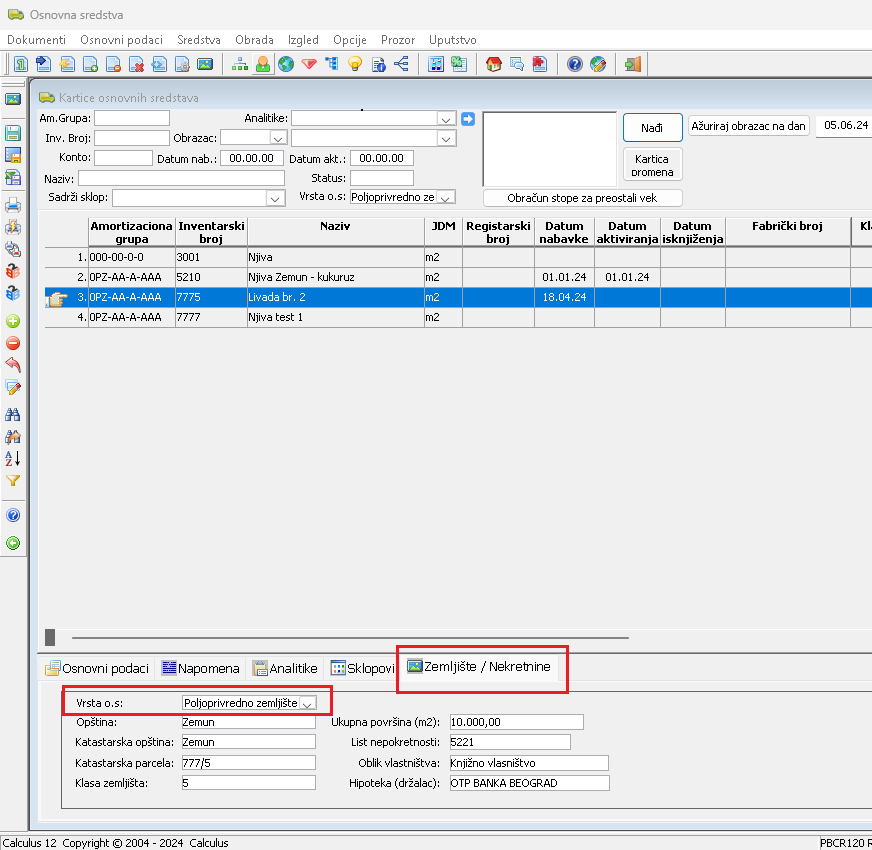The height and width of the screenshot is (850, 872).
Task: Click the binoculars search icon in sidebar
Action: pos(13,414)
